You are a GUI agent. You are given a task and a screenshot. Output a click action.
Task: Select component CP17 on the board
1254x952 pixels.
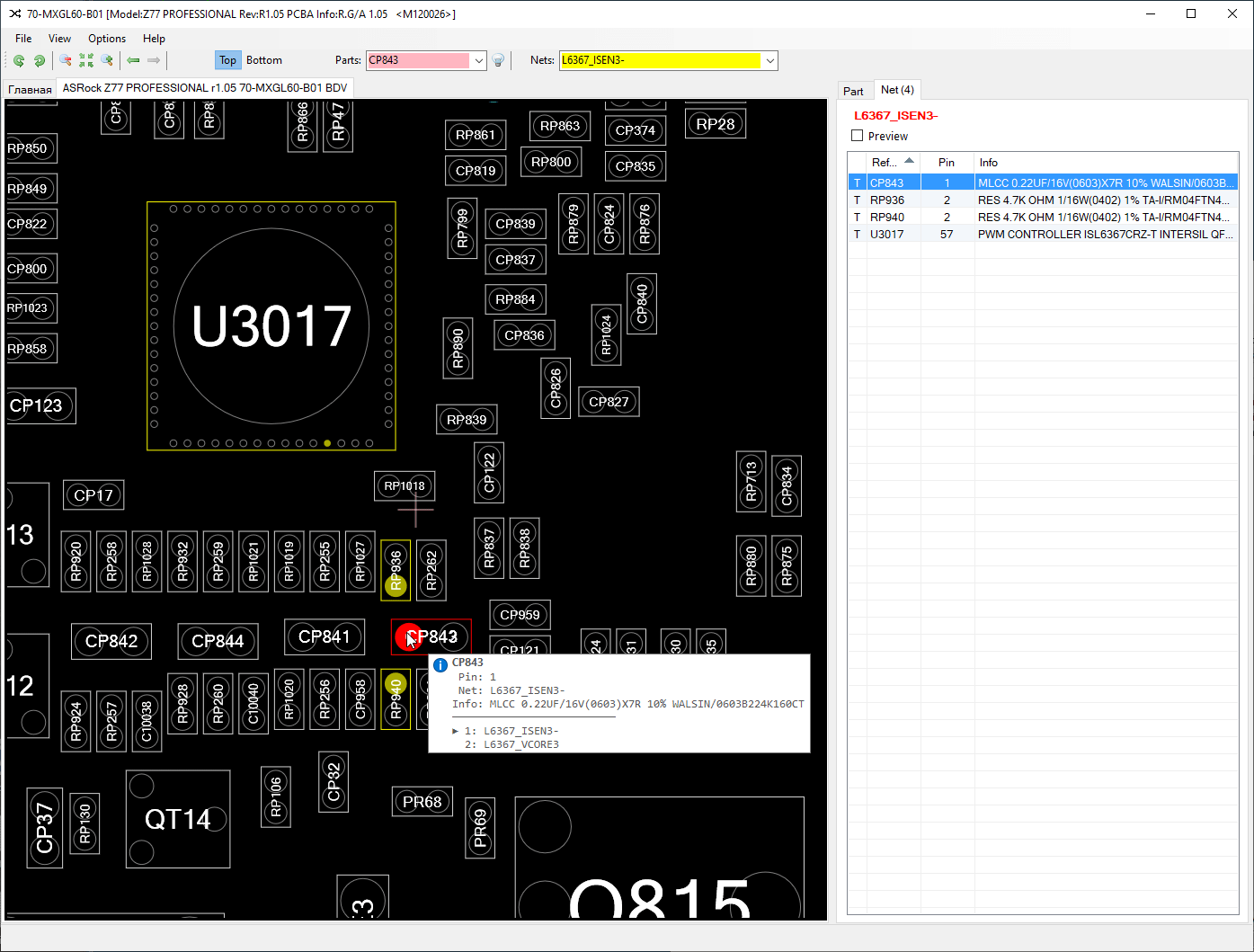click(93, 495)
